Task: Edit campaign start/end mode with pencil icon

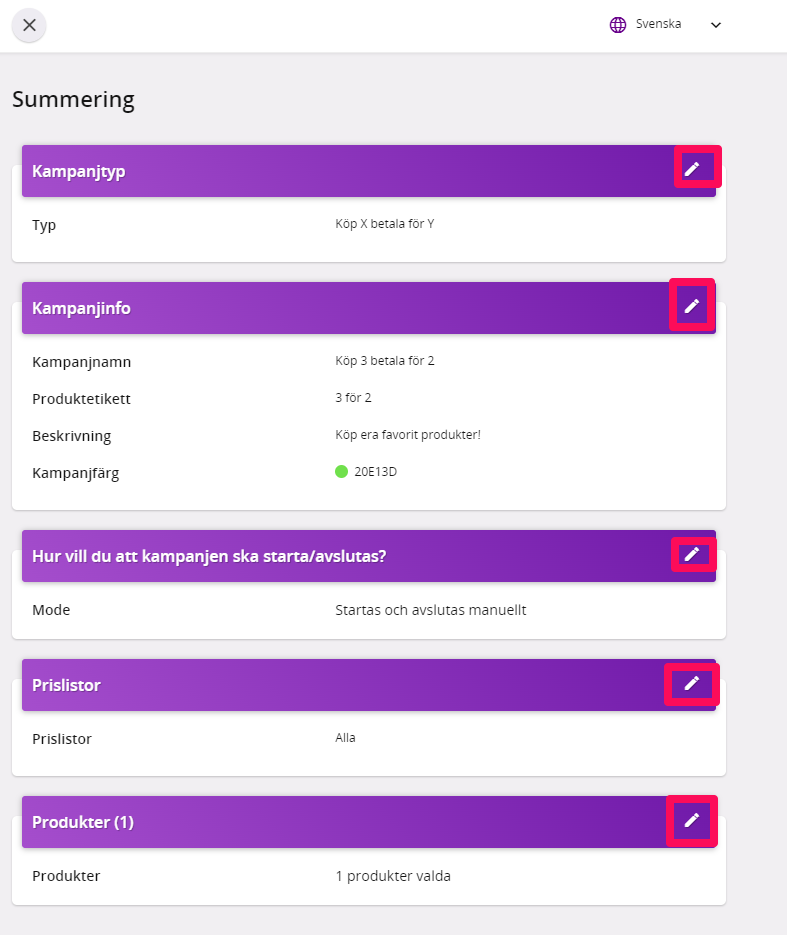Action: [692, 555]
